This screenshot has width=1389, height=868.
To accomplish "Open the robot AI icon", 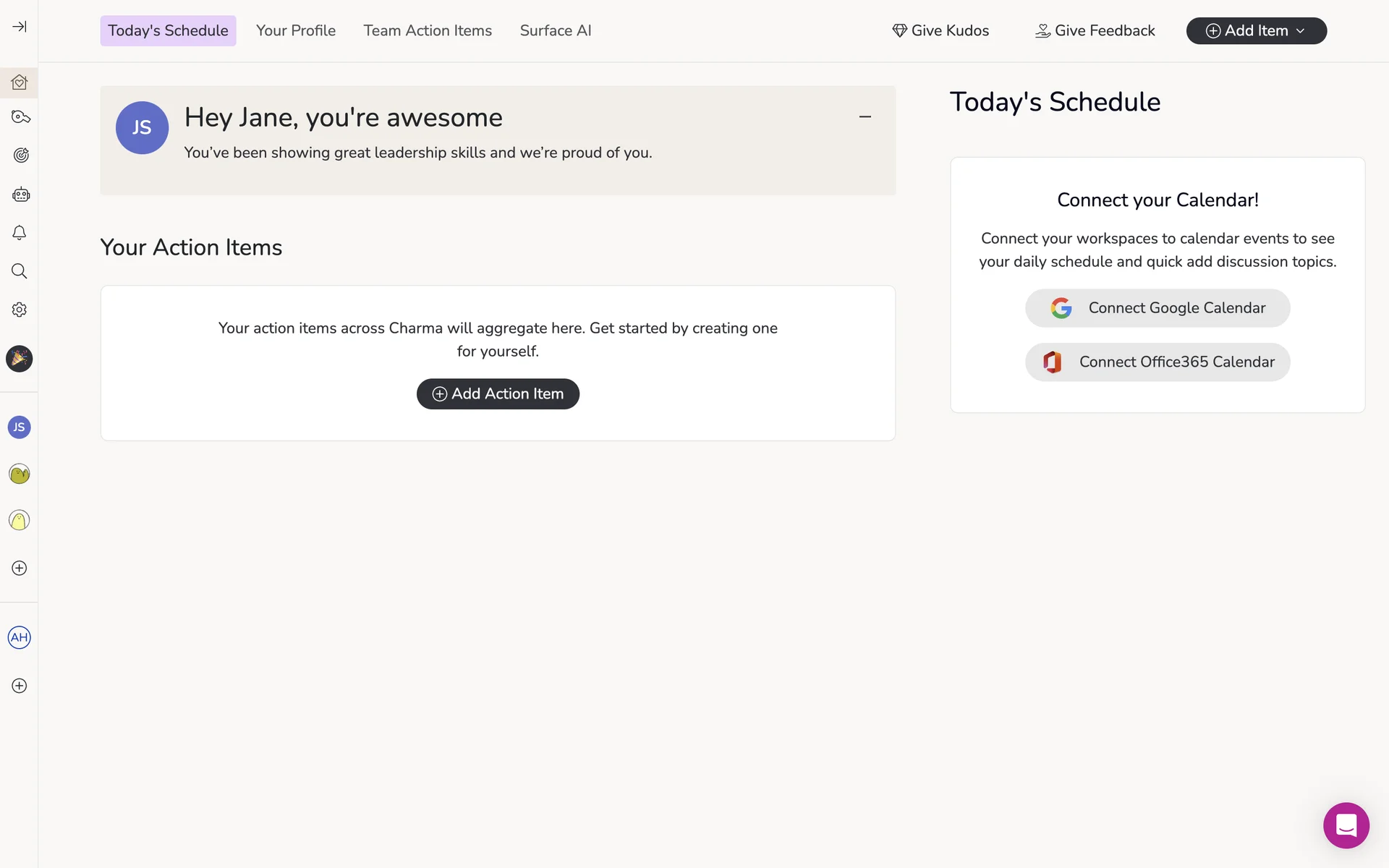I will pos(20,194).
